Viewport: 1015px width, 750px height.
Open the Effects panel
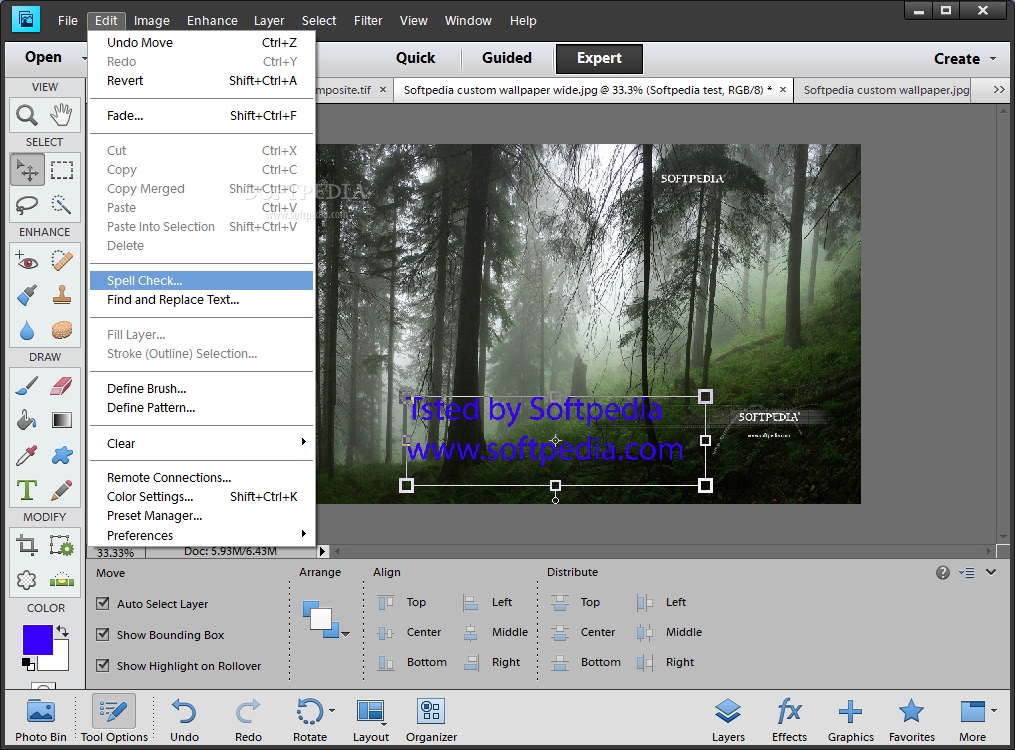(x=789, y=720)
